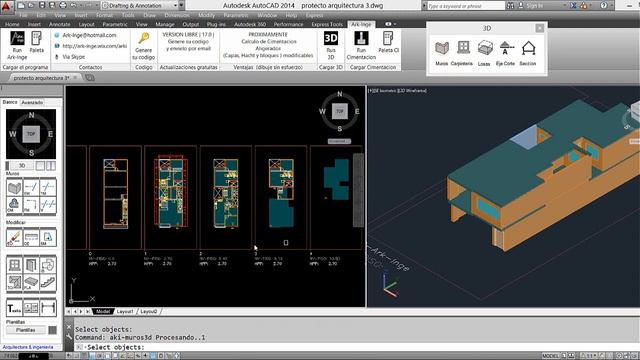Click the SM modify tool in palette
Image resolution: width=640 pixels, height=360 pixels.
48,238
